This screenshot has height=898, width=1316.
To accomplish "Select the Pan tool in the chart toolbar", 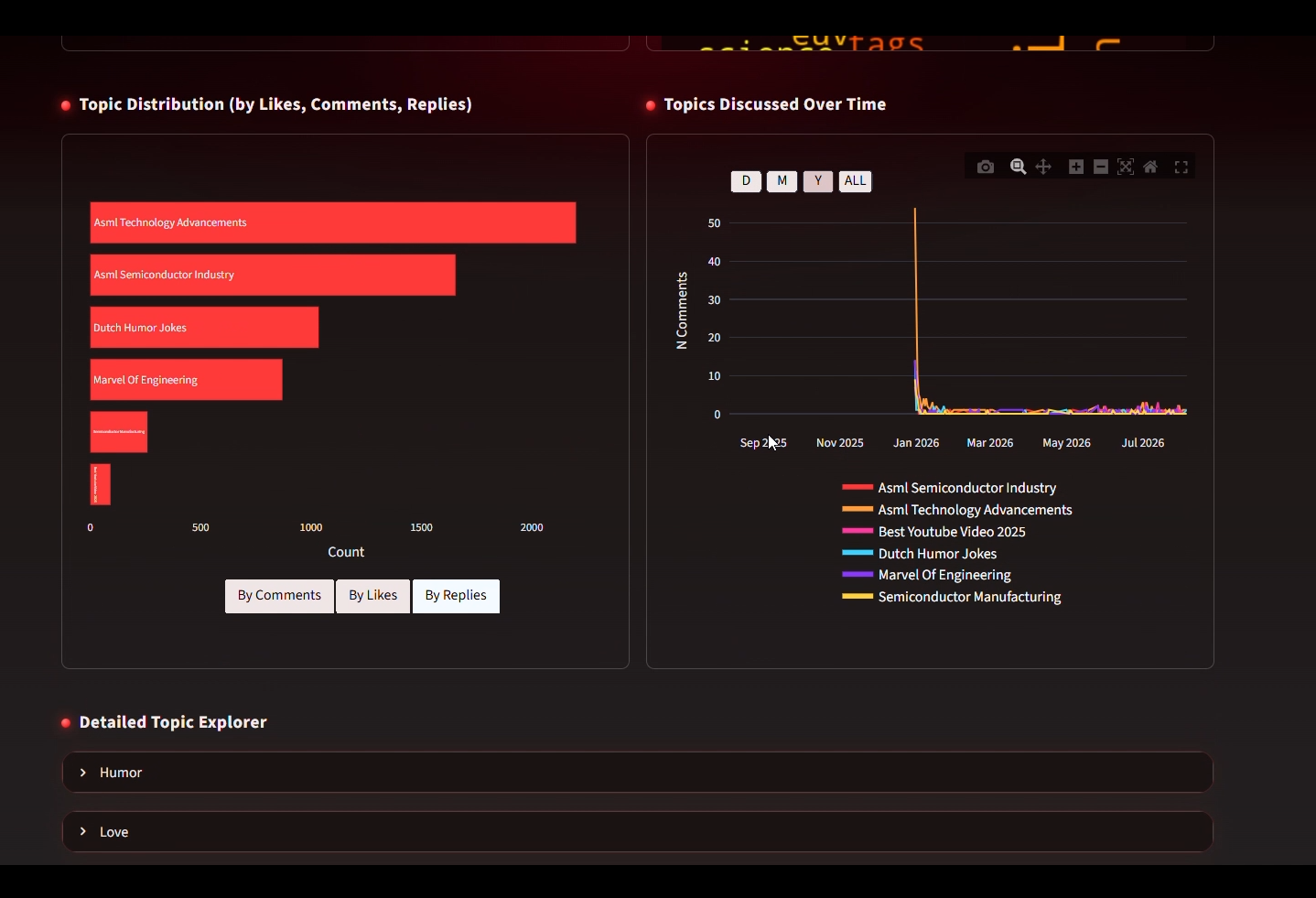I will 1044,167.
